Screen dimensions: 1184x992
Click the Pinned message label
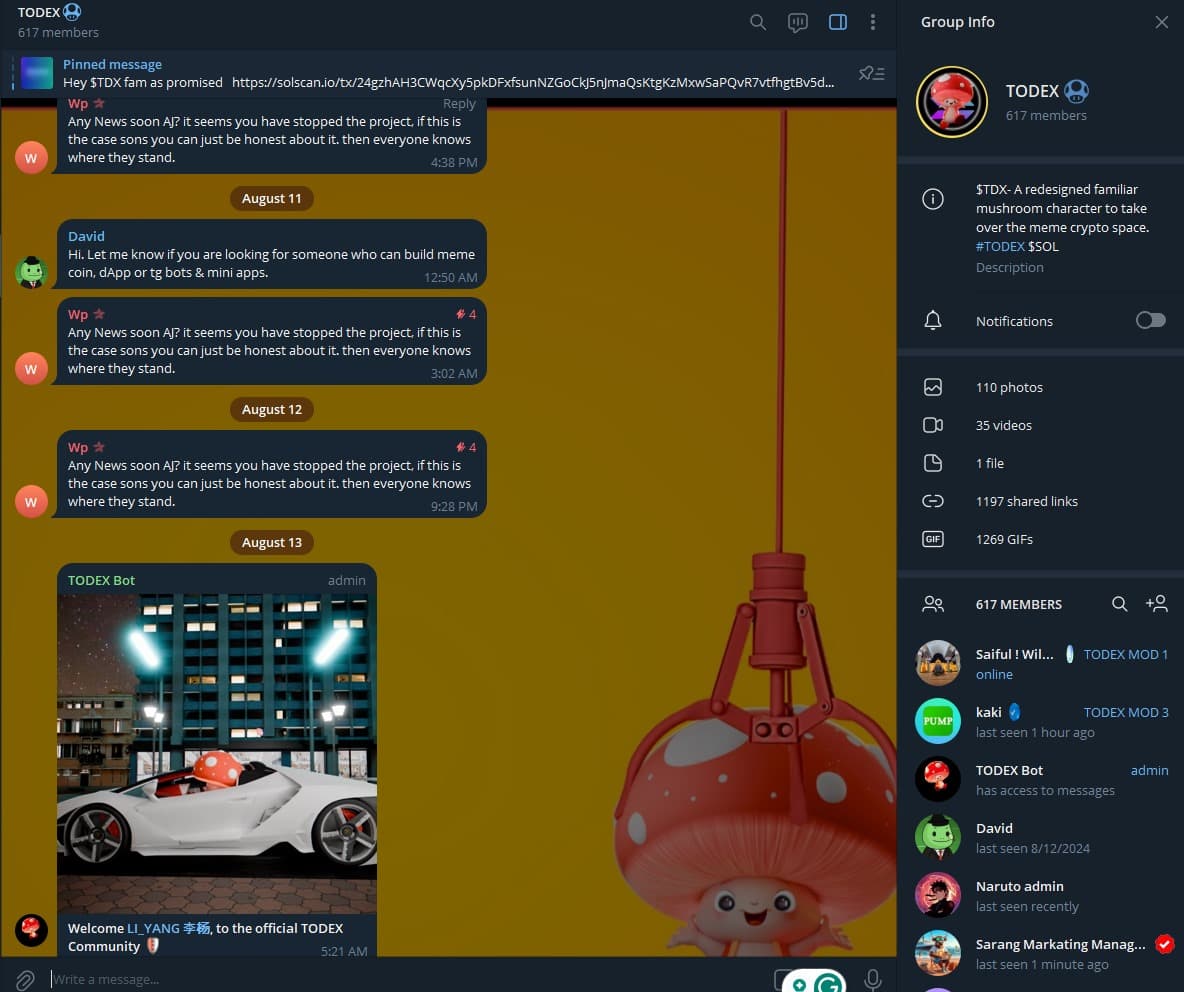click(x=112, y=64)
